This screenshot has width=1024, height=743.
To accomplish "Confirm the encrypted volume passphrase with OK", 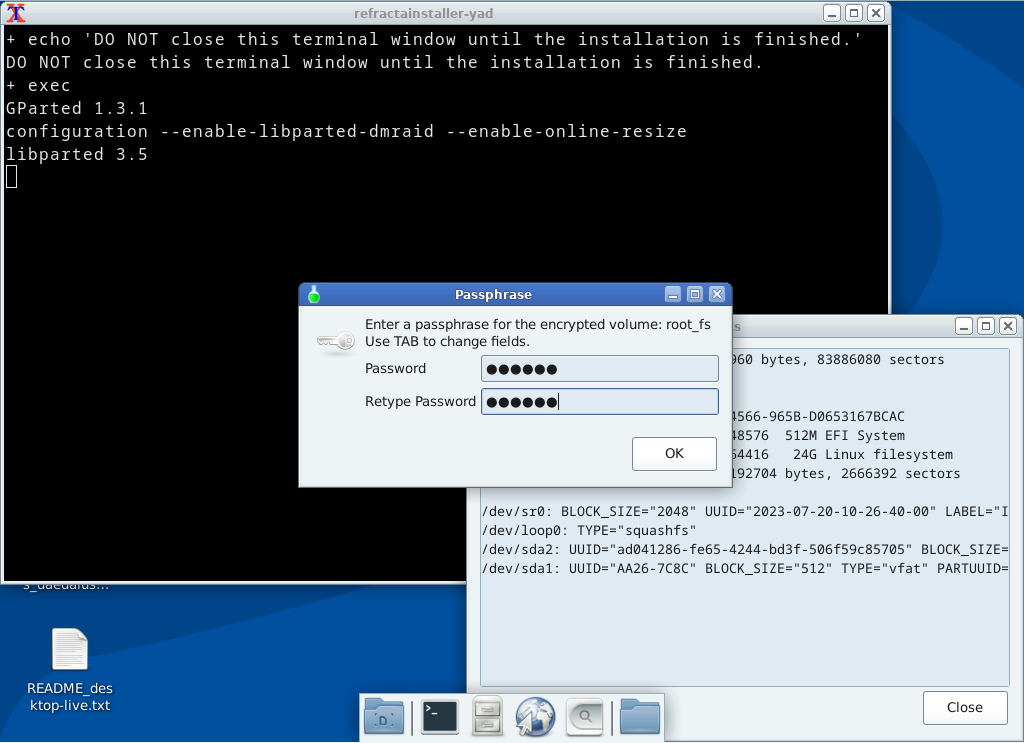I will point(673,453).
